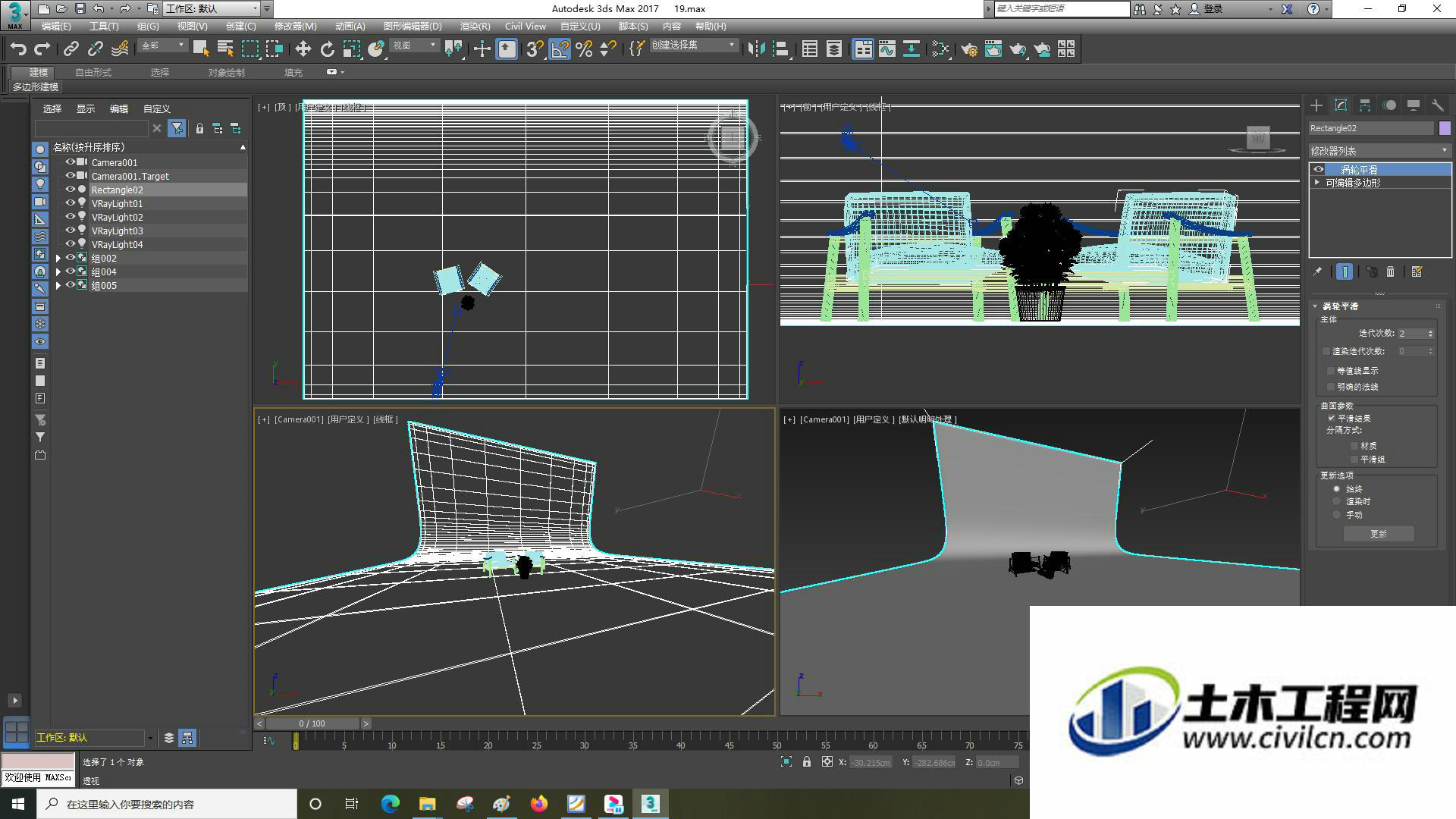Toggle TurboSmooth modifier eye in stack
The height and width of the screenshot is (819, 1456).
click(x=1319, y=170)
